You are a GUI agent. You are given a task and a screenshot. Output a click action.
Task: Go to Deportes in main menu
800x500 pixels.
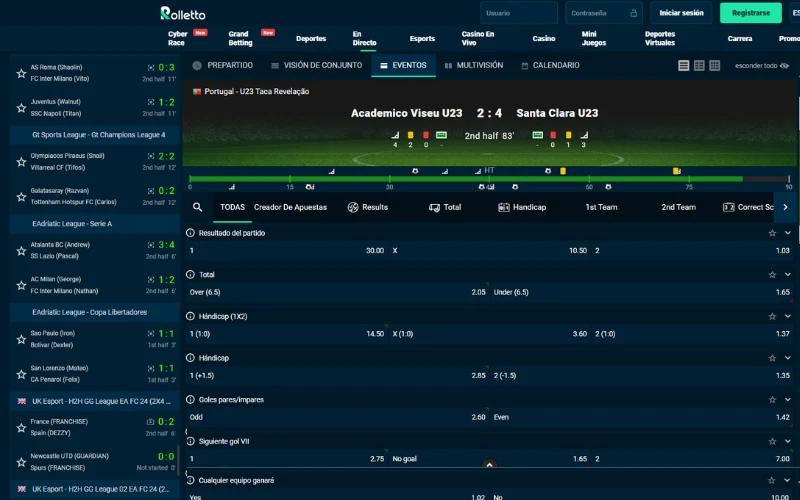point(311,39)
